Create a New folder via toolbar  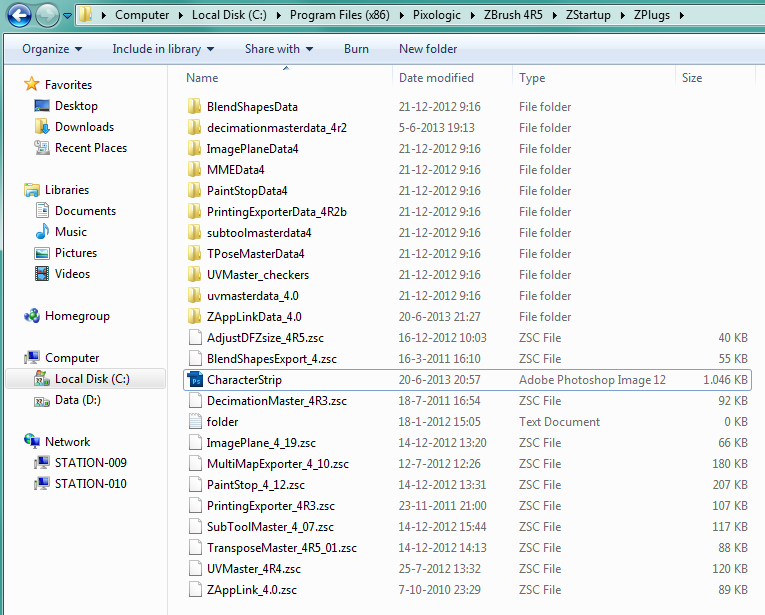428,49
